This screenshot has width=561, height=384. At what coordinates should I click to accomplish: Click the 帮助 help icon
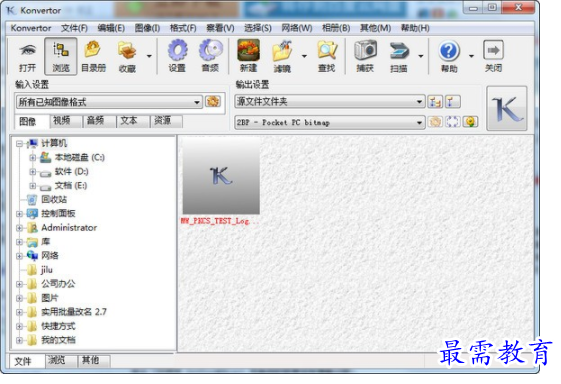[449, 51]
